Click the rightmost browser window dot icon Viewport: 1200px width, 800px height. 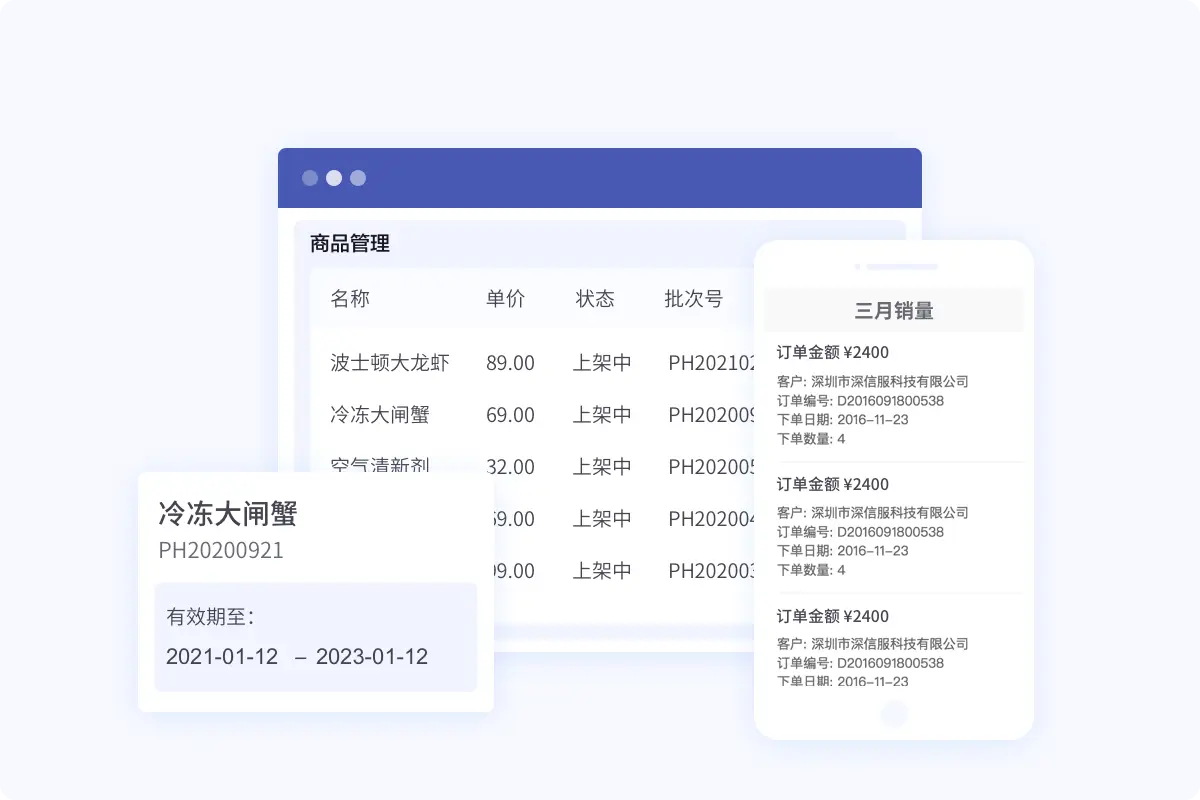[357, 177]
